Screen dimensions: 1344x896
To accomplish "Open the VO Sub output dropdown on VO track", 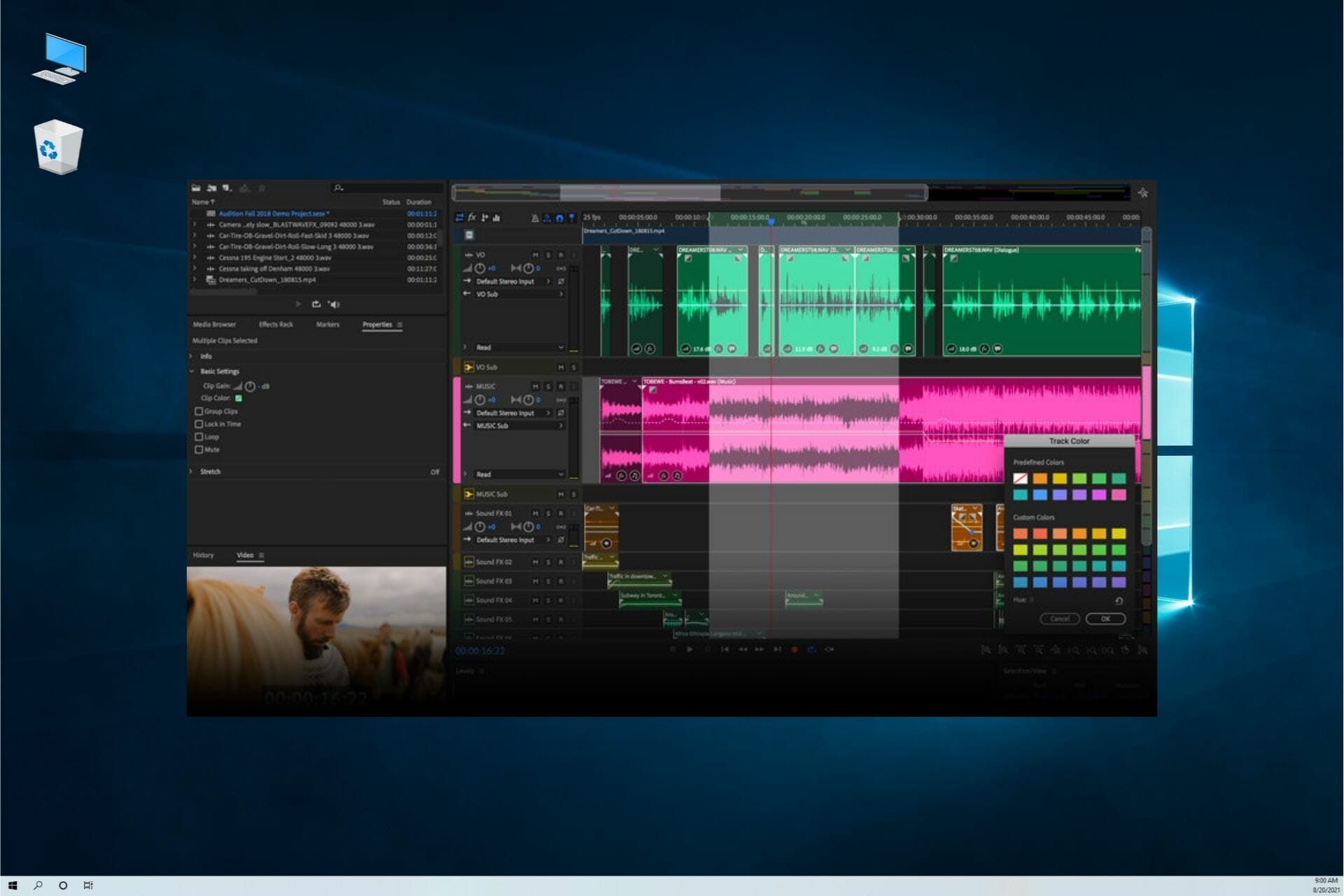I will (x=519, y=294).
